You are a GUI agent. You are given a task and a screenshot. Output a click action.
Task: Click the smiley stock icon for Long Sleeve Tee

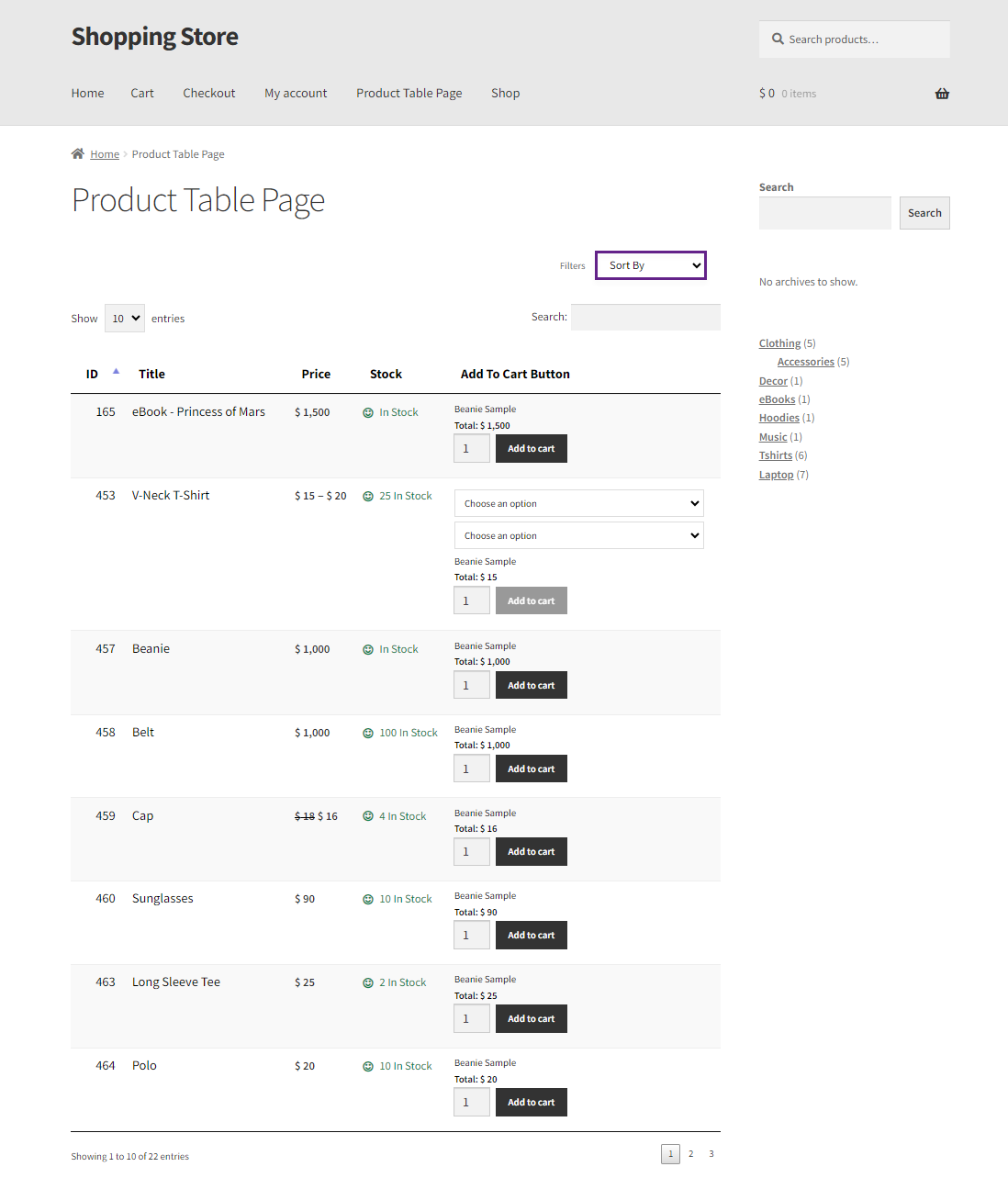coord(368,983)
